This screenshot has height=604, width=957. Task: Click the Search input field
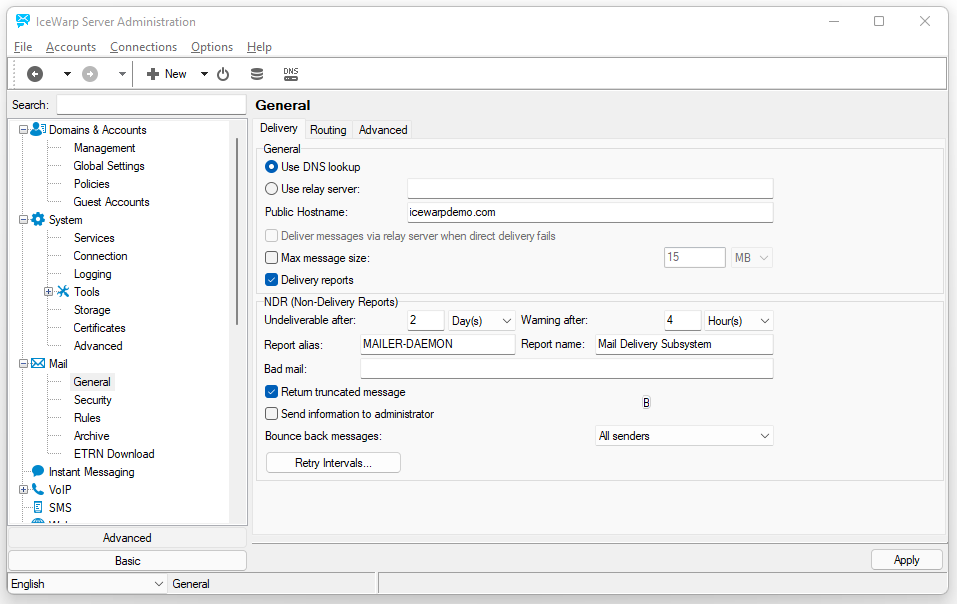point(151,105)
